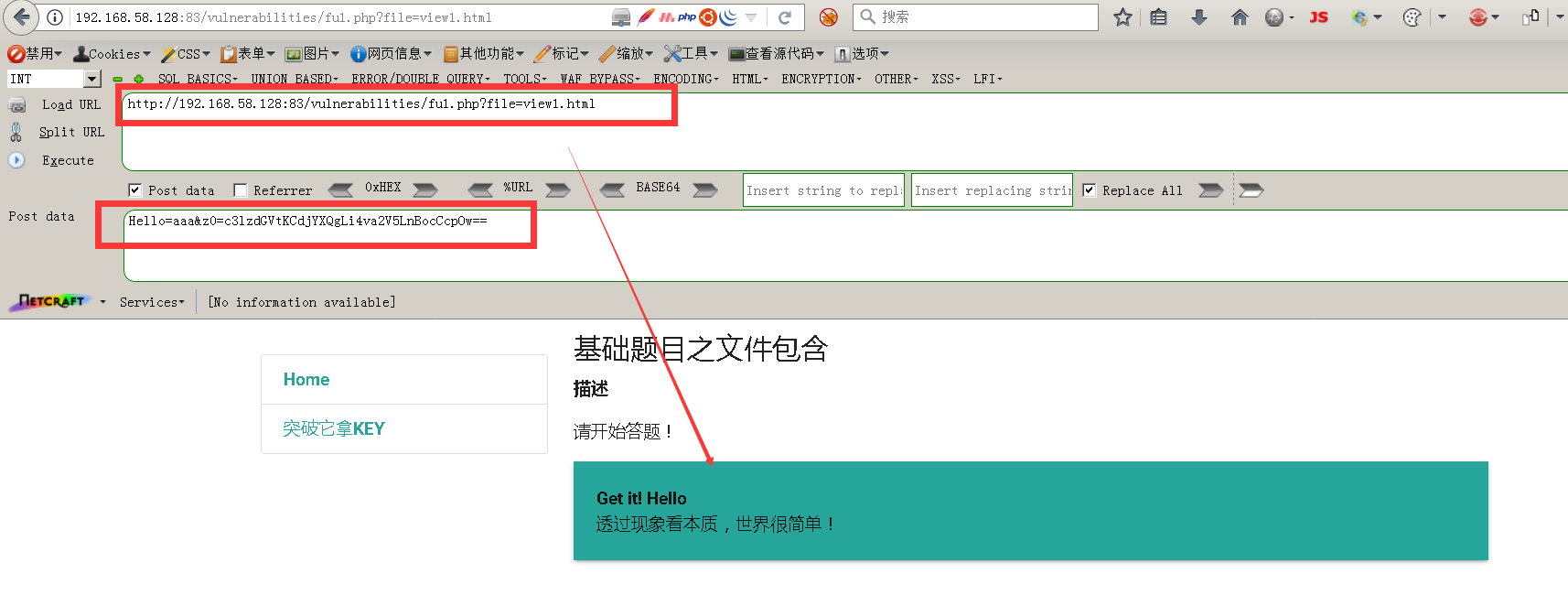Click the BASE64 decode left arrow

pyautogui.click(x=612, y=189)
